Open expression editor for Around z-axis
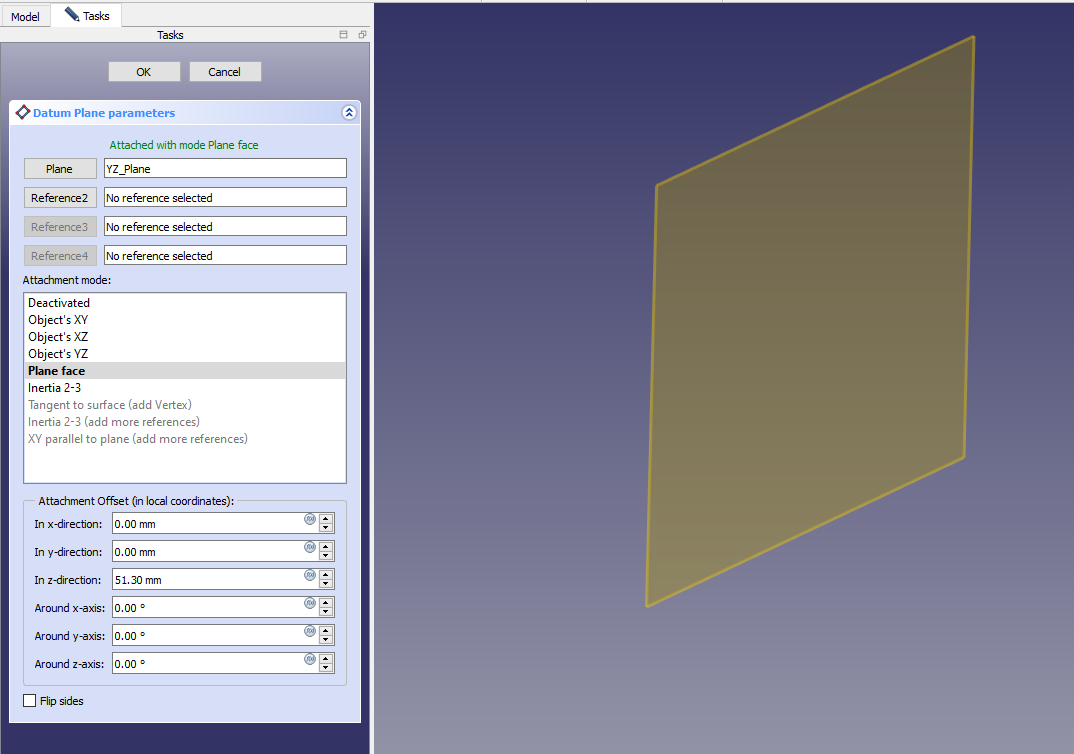1074x754 pixels. click(310, 659)
